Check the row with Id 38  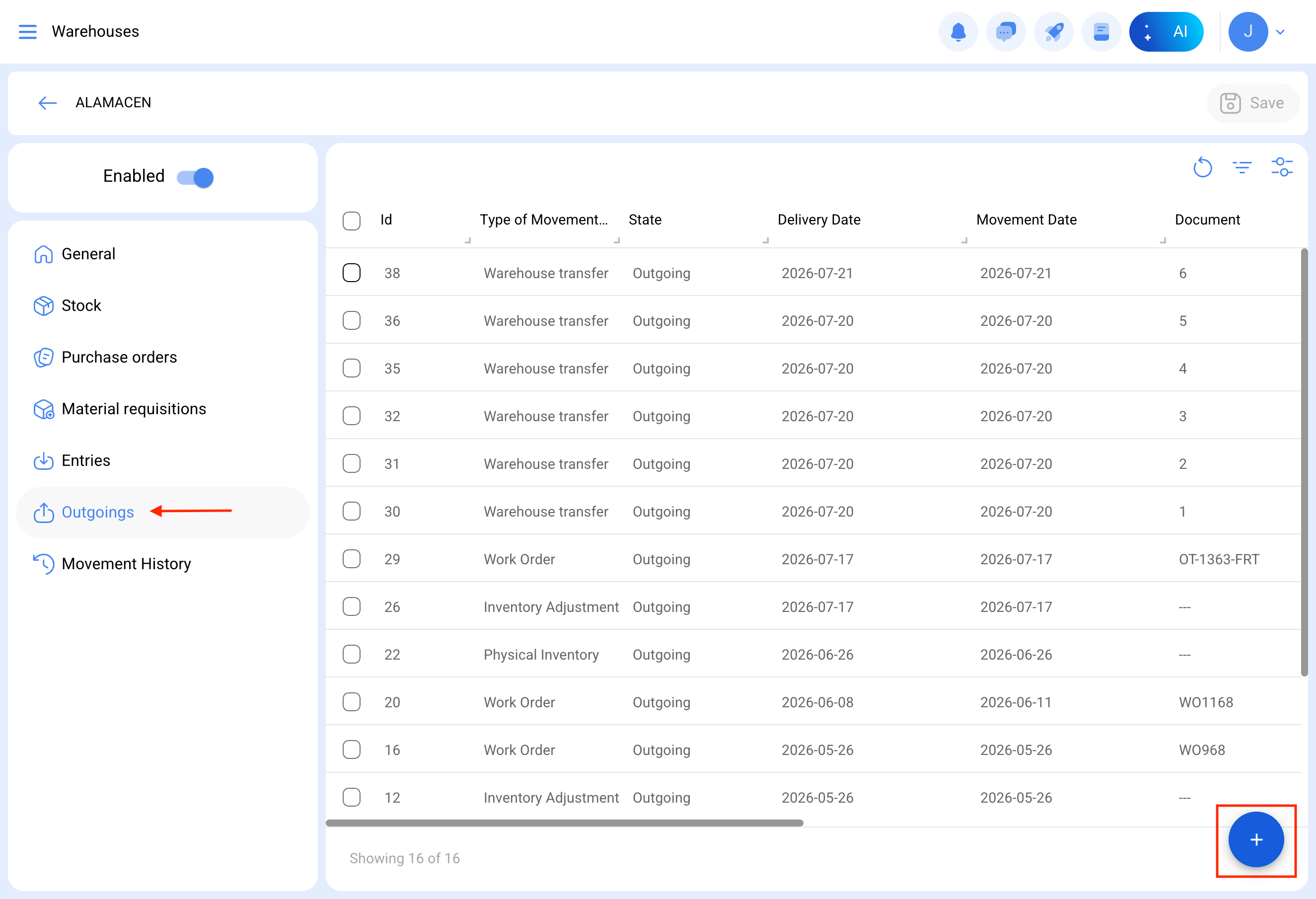352,273
